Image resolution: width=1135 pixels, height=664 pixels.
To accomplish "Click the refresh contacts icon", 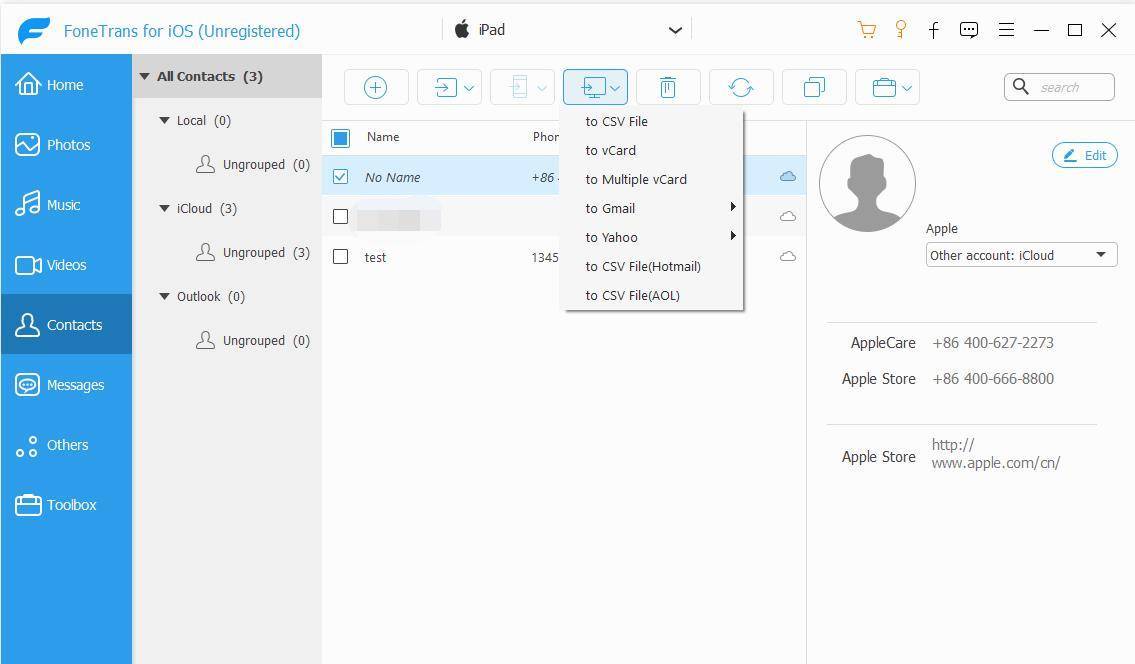I will click(x=741, y=88).
